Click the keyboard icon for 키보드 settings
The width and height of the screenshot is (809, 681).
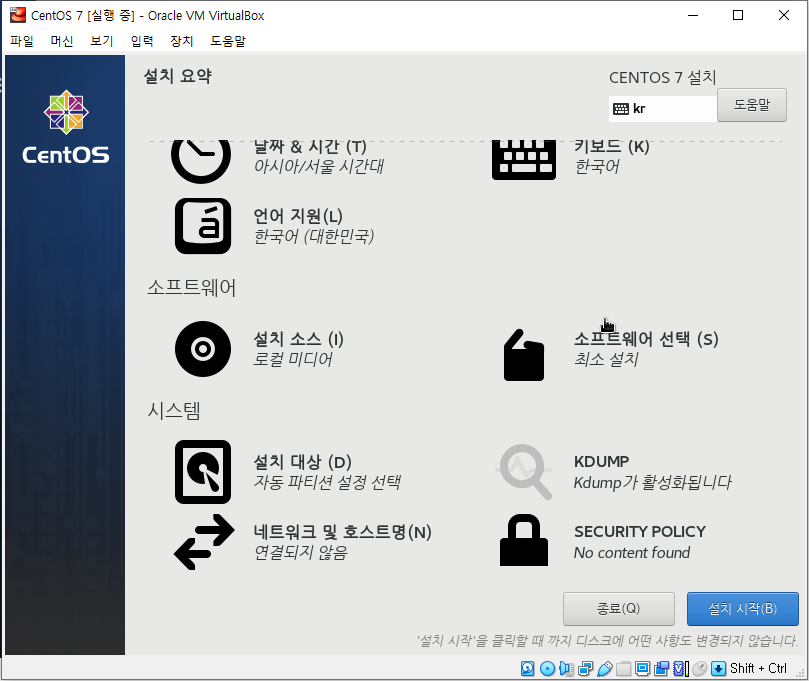[524, 160]
